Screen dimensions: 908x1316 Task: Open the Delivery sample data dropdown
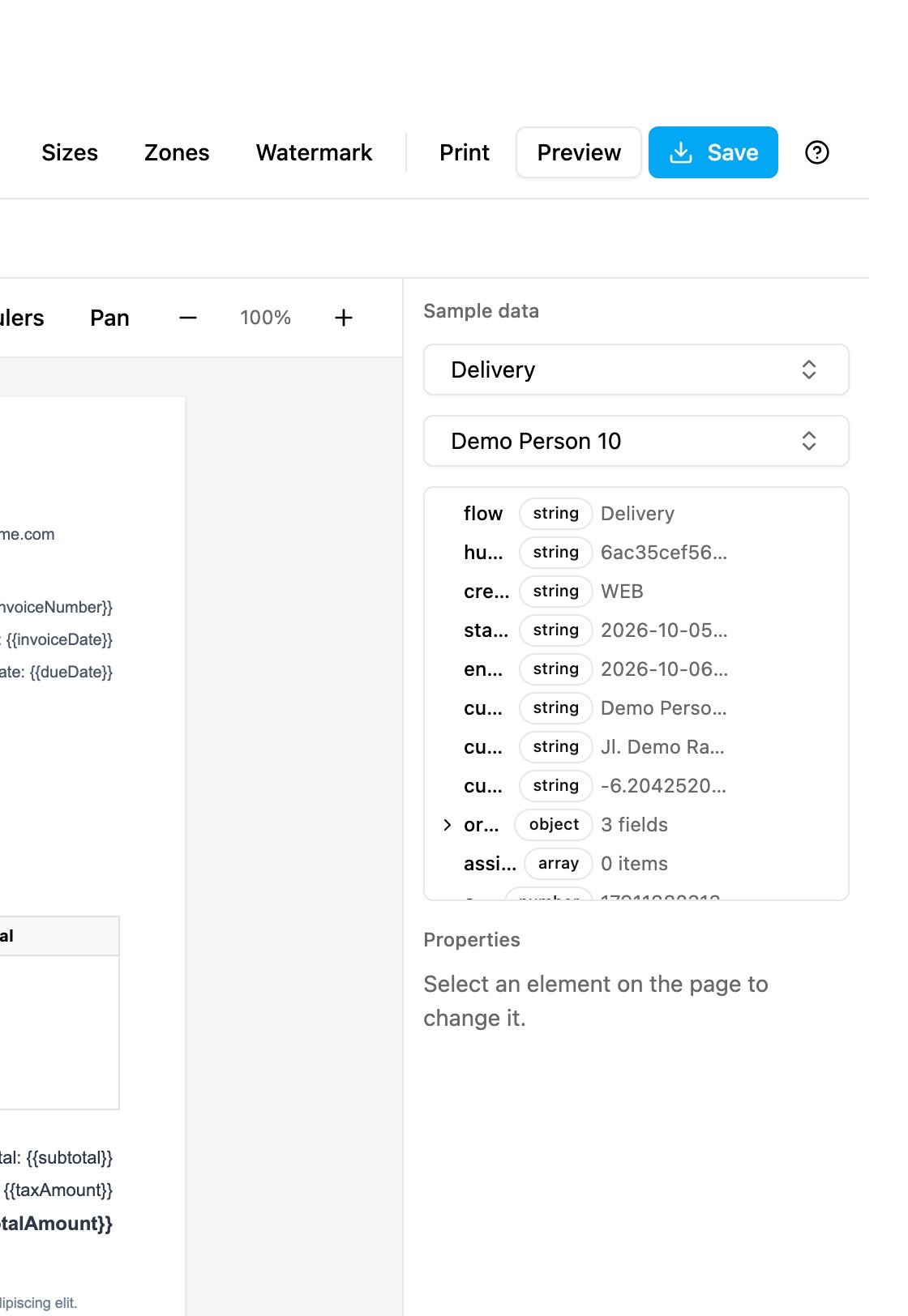coord(636,370)
